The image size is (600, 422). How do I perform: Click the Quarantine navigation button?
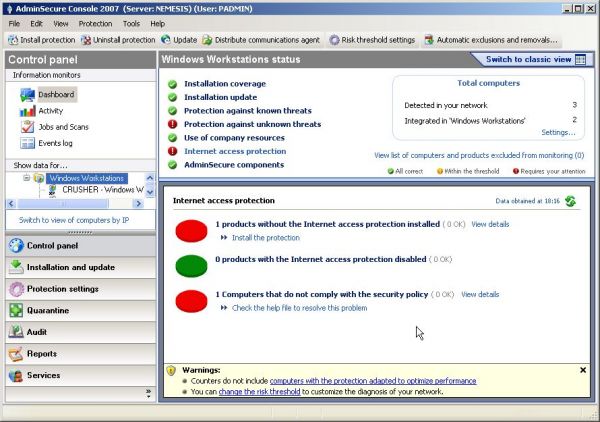(81, 310)
